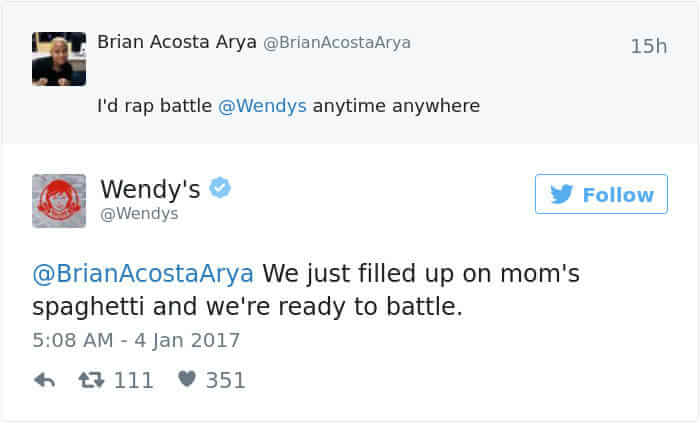Click the reply arrow icon
The height and width of the screenshot is (423, 700).
[x=44, y=380]
